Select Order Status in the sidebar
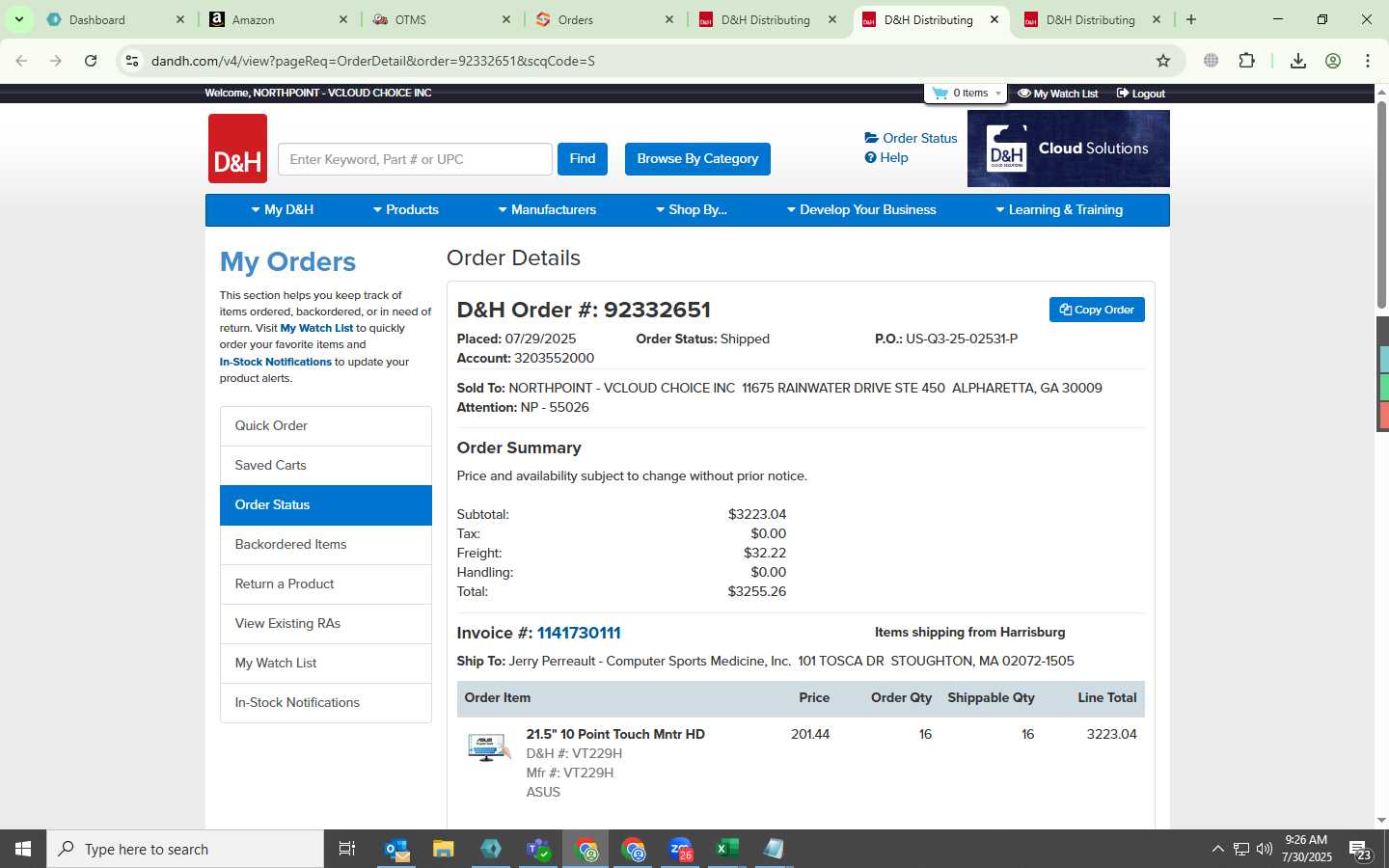This screenshot has width=1389, height=868. click(326, 505)
